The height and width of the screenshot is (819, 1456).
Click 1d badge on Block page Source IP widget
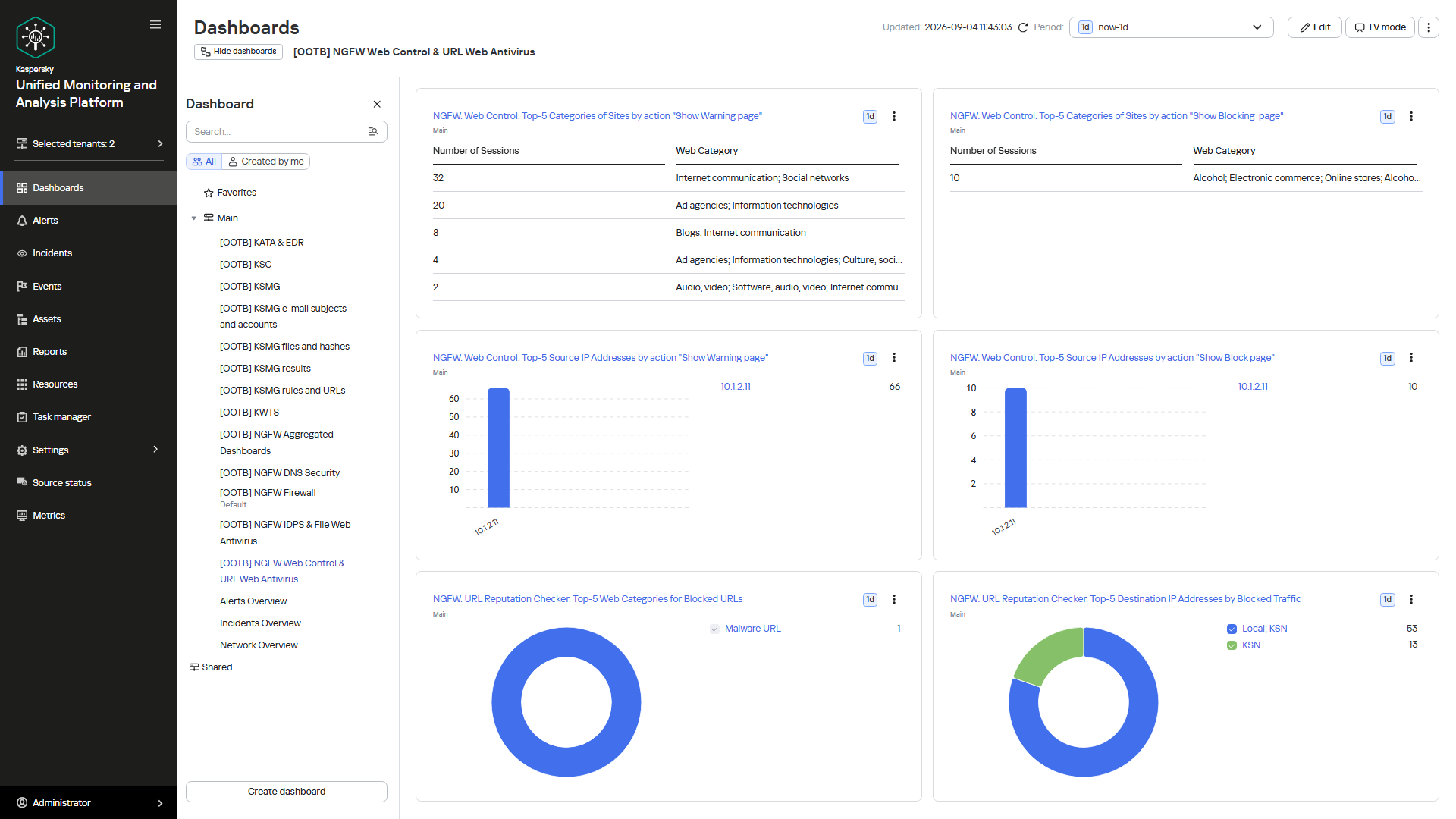tap(1387, 358)
